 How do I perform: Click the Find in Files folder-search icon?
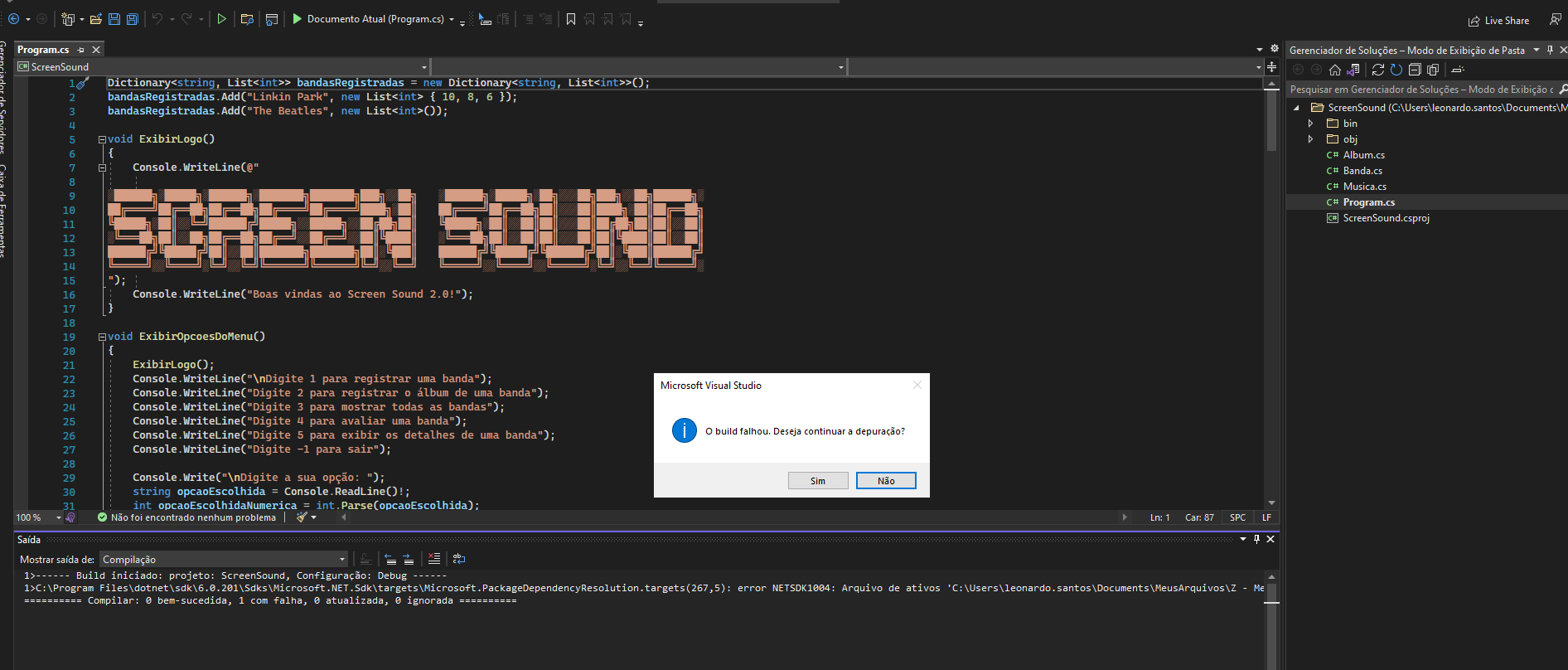247,19
